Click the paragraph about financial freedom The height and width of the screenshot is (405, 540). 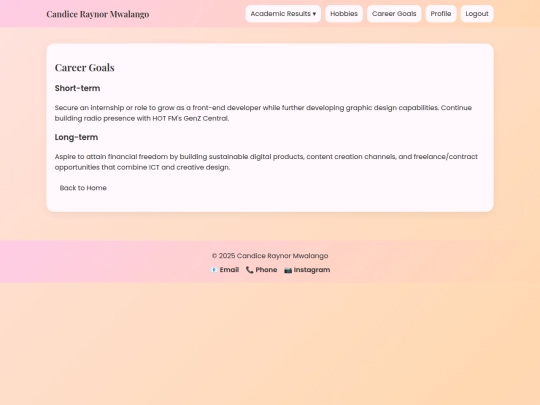[266, 162]
